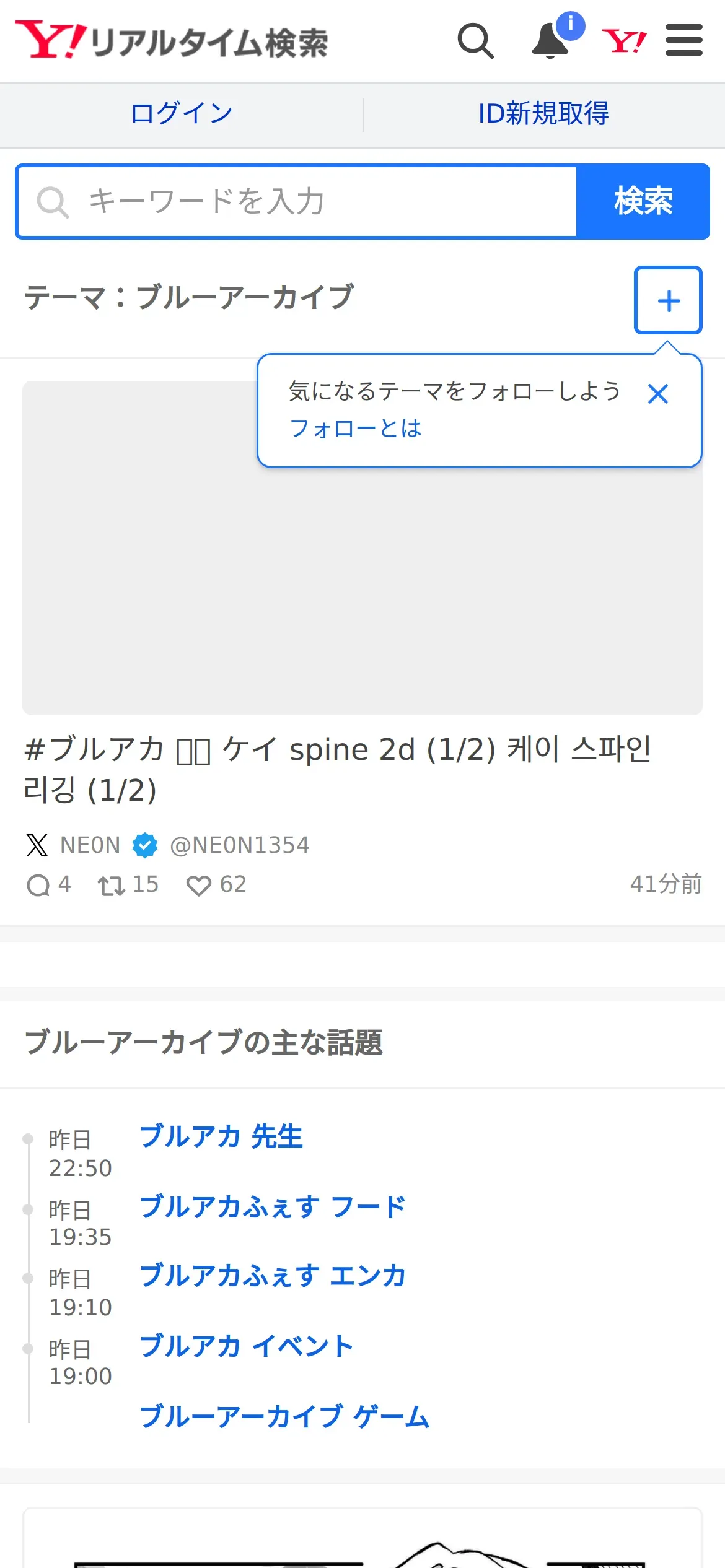The height and width of the screenshot is (1568, 725).
Task: Click the フォローとは link
Action: [x=355, y=428]
